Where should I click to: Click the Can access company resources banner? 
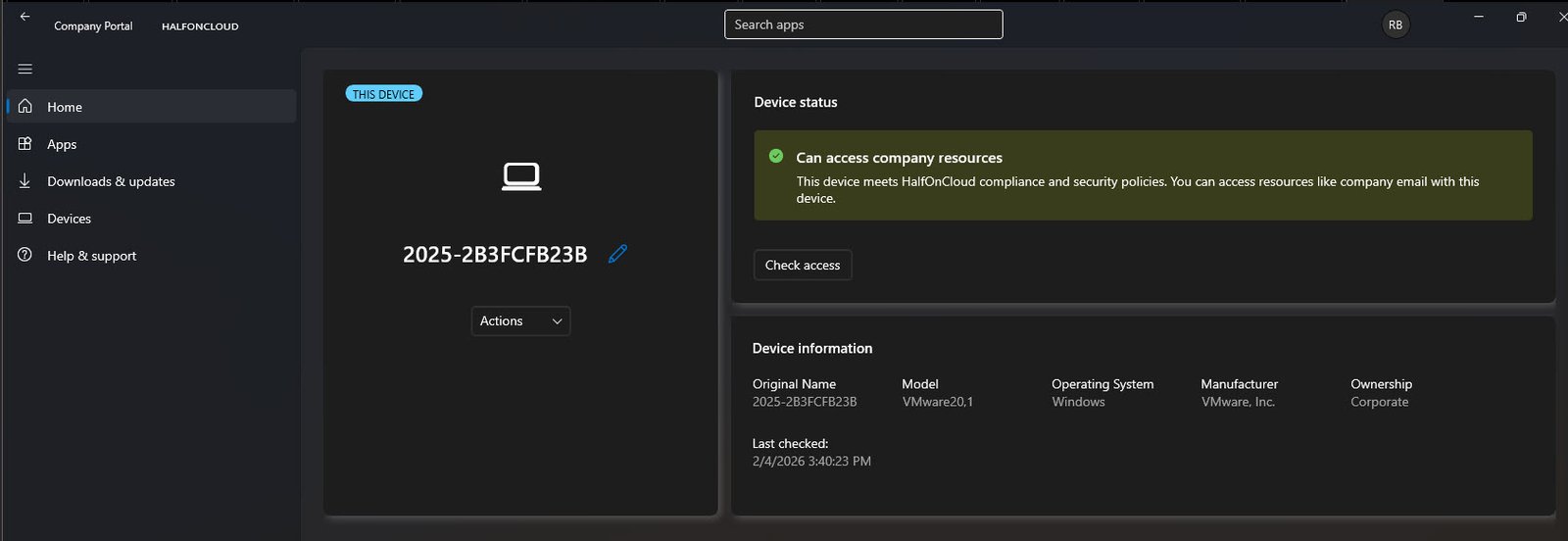coord(1143,175)
